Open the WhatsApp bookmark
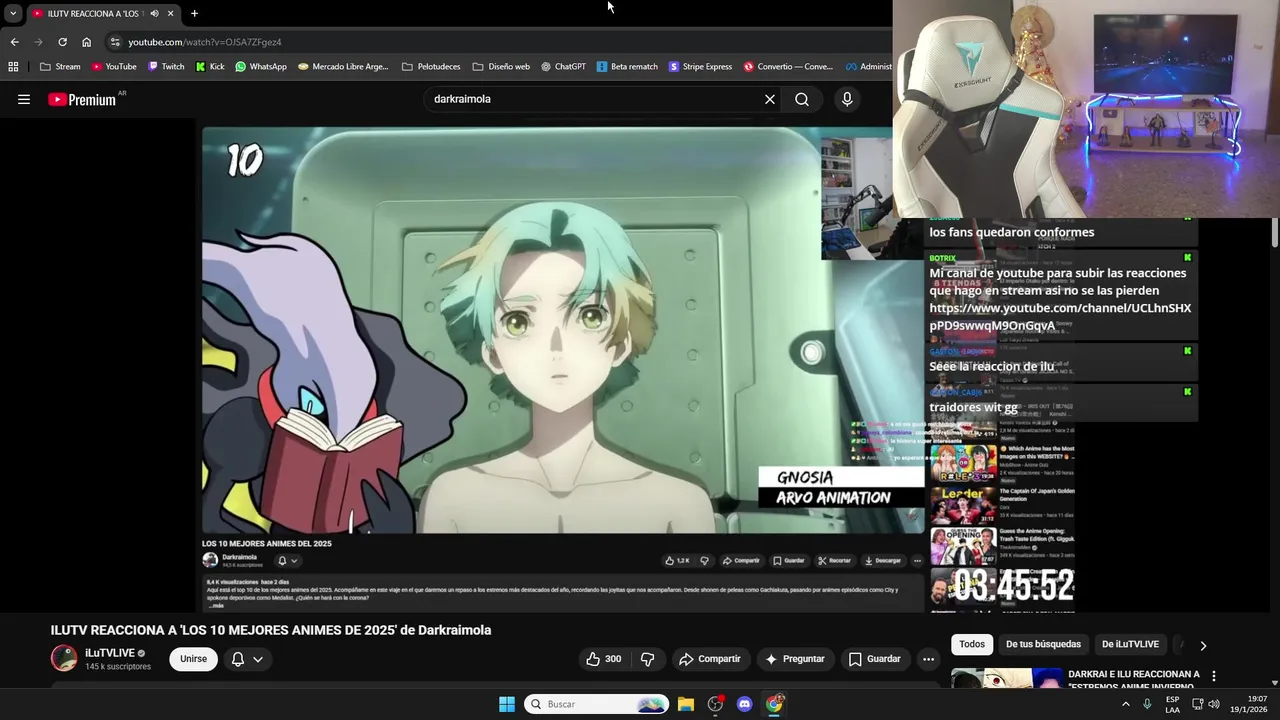This screenshot has width=1280, height=720. tap(261, 67)
